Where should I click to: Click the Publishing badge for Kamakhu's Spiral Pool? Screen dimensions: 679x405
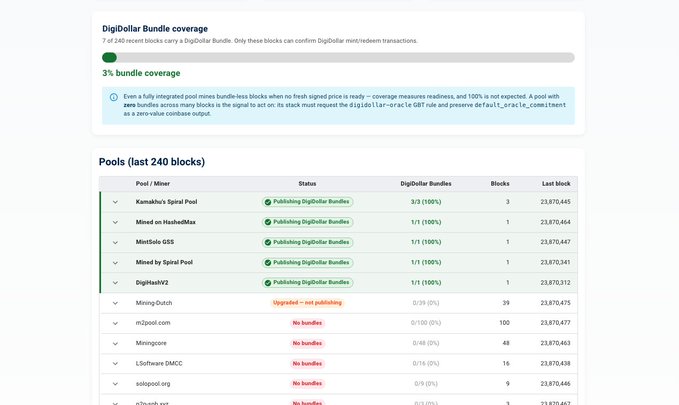click(307, 202)
